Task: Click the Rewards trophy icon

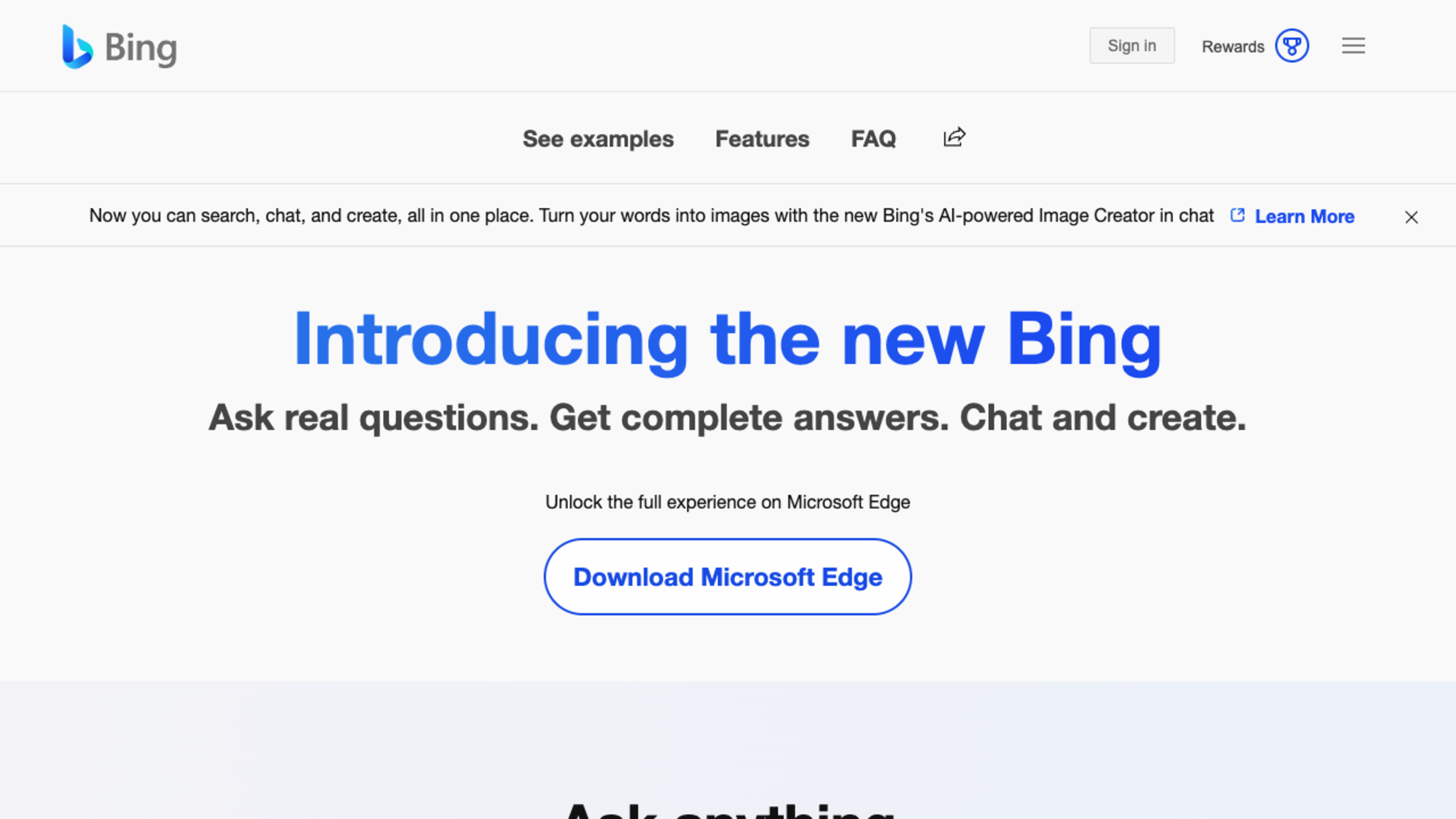Action: (x=1293, y=46)
